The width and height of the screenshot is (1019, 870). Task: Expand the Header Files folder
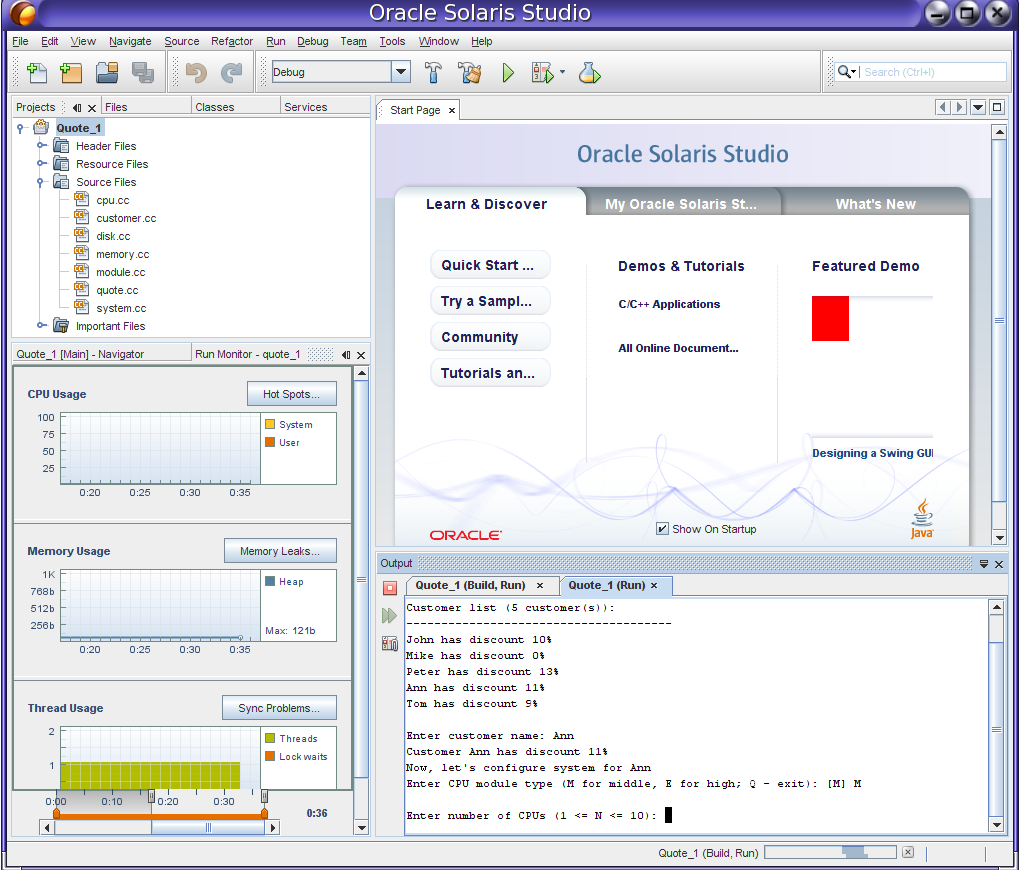coord(42,146)
